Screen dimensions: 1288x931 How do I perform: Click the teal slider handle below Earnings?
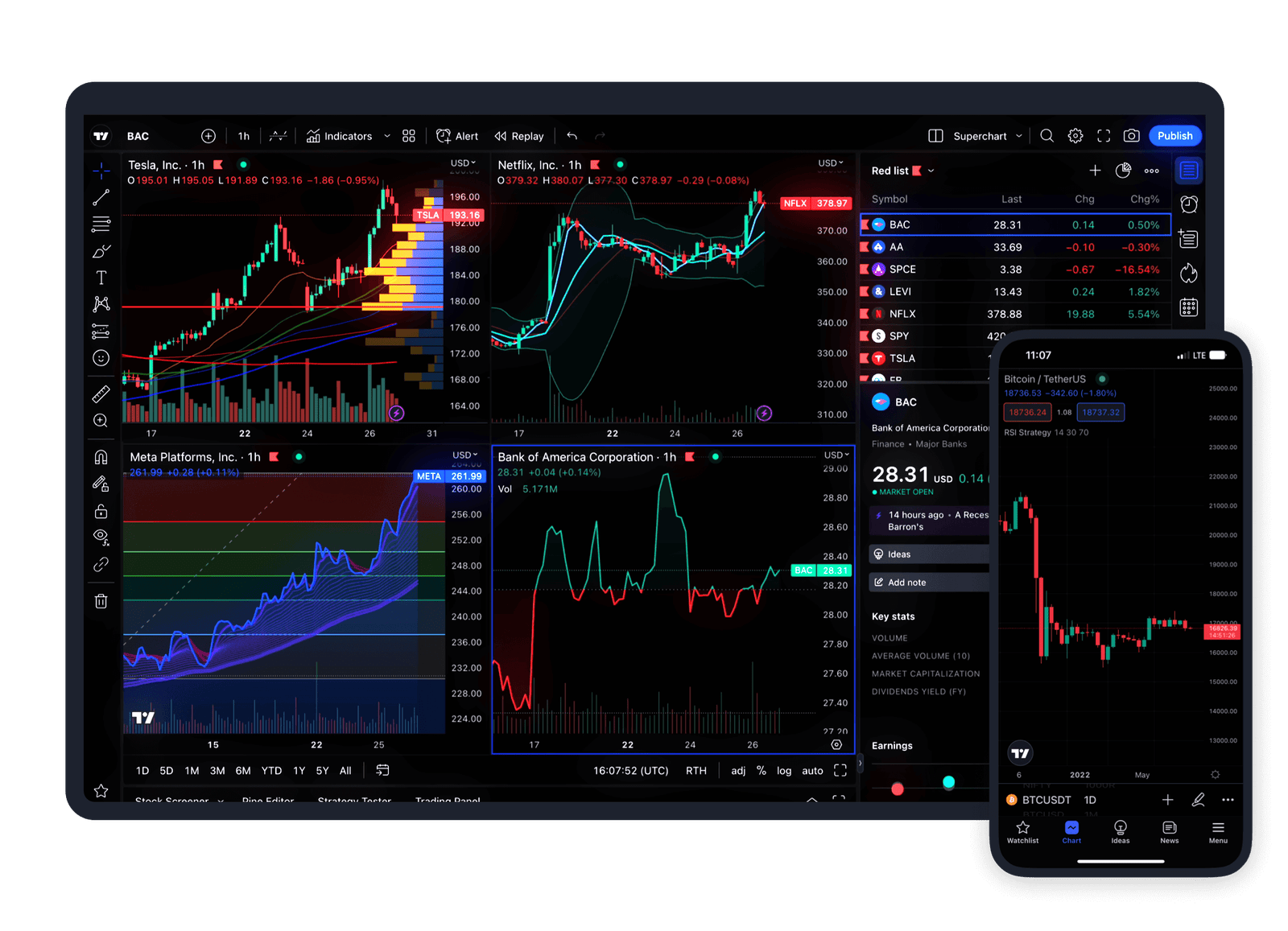tap(948, 781)
